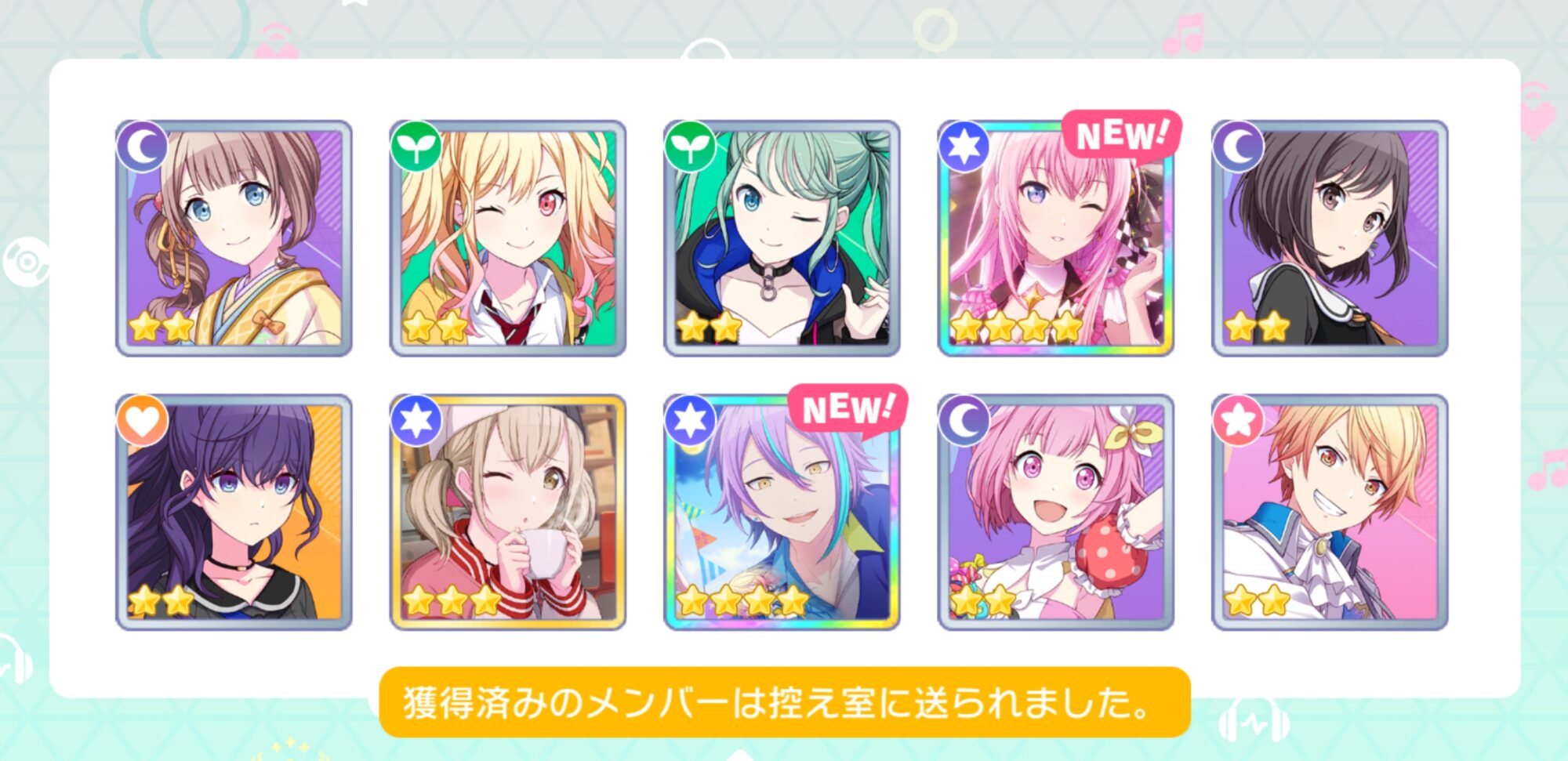Click the moon attribute icon on kimono card

tap(142, 147)
